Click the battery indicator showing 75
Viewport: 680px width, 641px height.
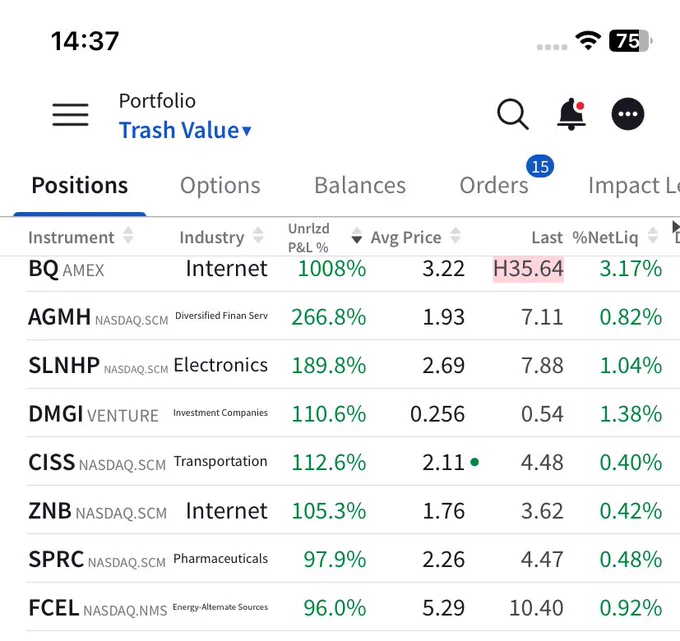click(x=631, y=41)
